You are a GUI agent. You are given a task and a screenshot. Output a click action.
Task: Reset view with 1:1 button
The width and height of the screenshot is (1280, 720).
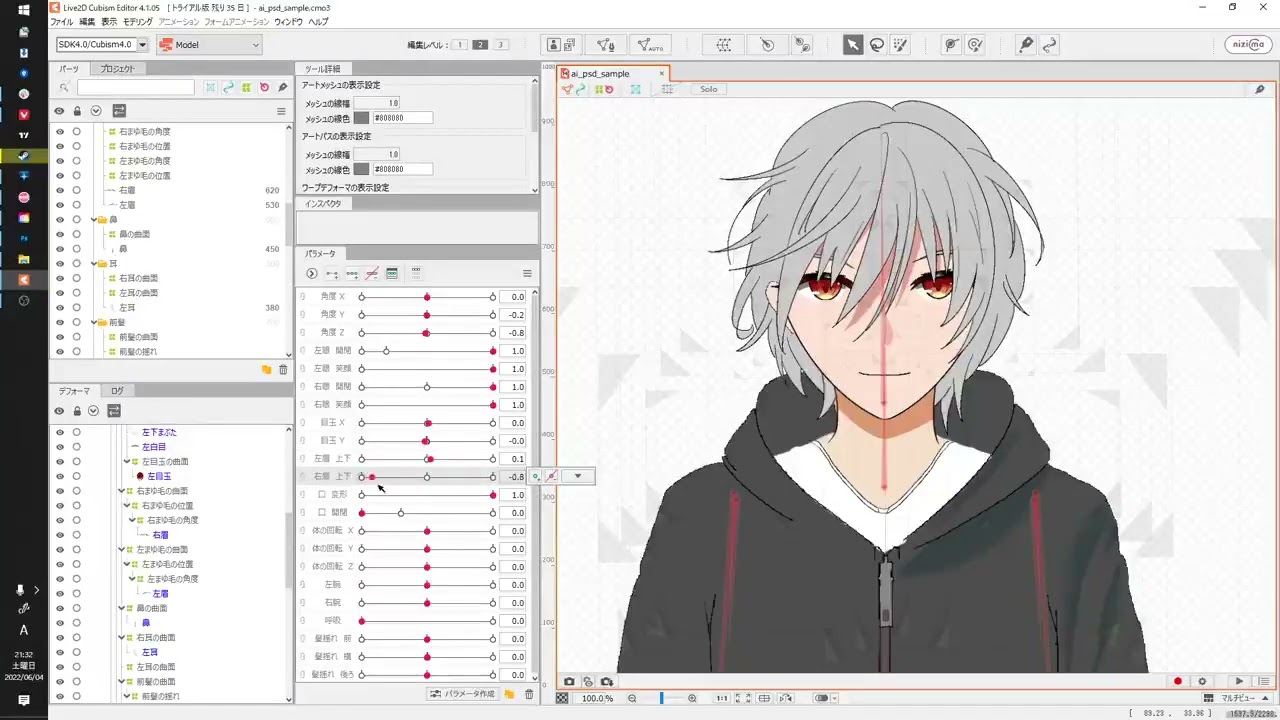click(x=722, y=698)
